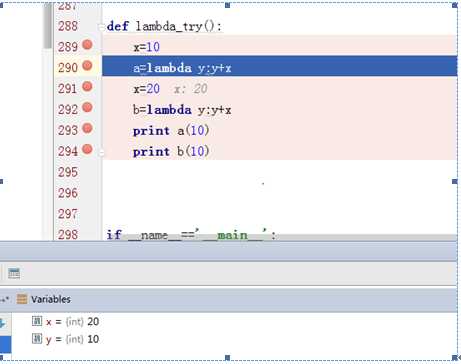This screenshot has height=364, width=461.
Task: Toggle the breakpoint on line 294
Action: tap(87, 149)
